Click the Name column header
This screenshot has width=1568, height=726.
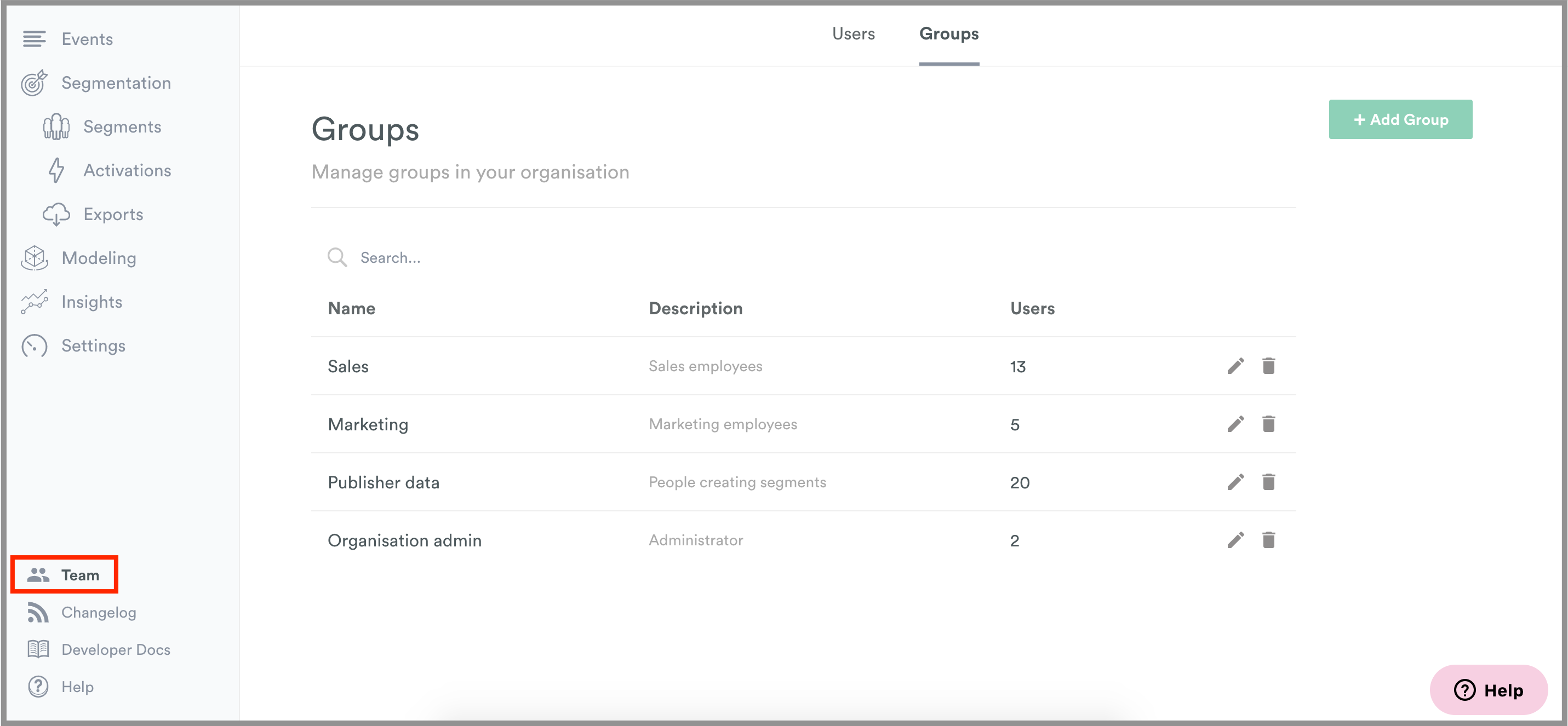[x=351, y=309]
